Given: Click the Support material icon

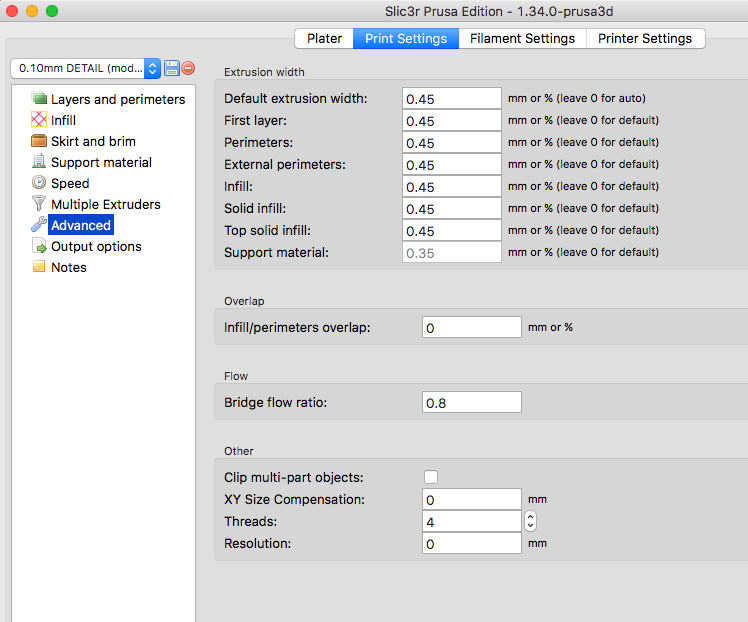Looking at the screenshot, I should coord(40,162).
